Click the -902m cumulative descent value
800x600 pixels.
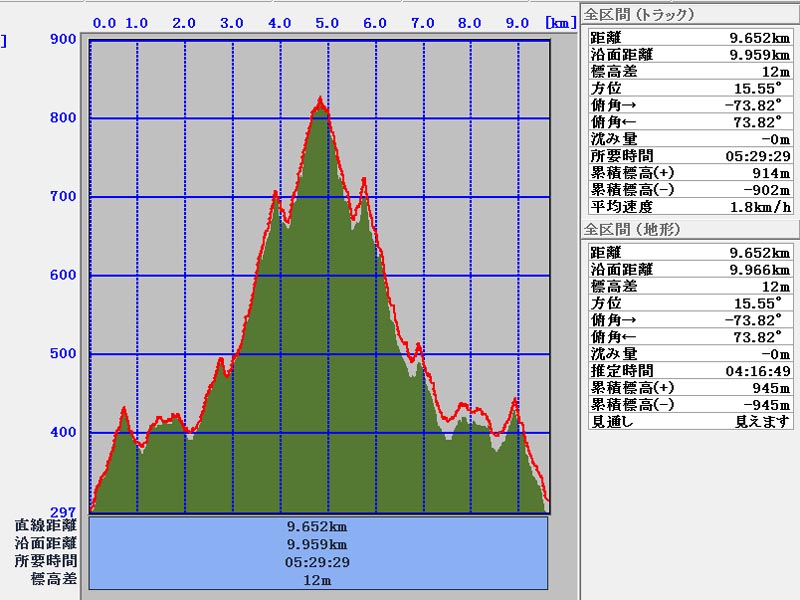(x=764, y=190)
